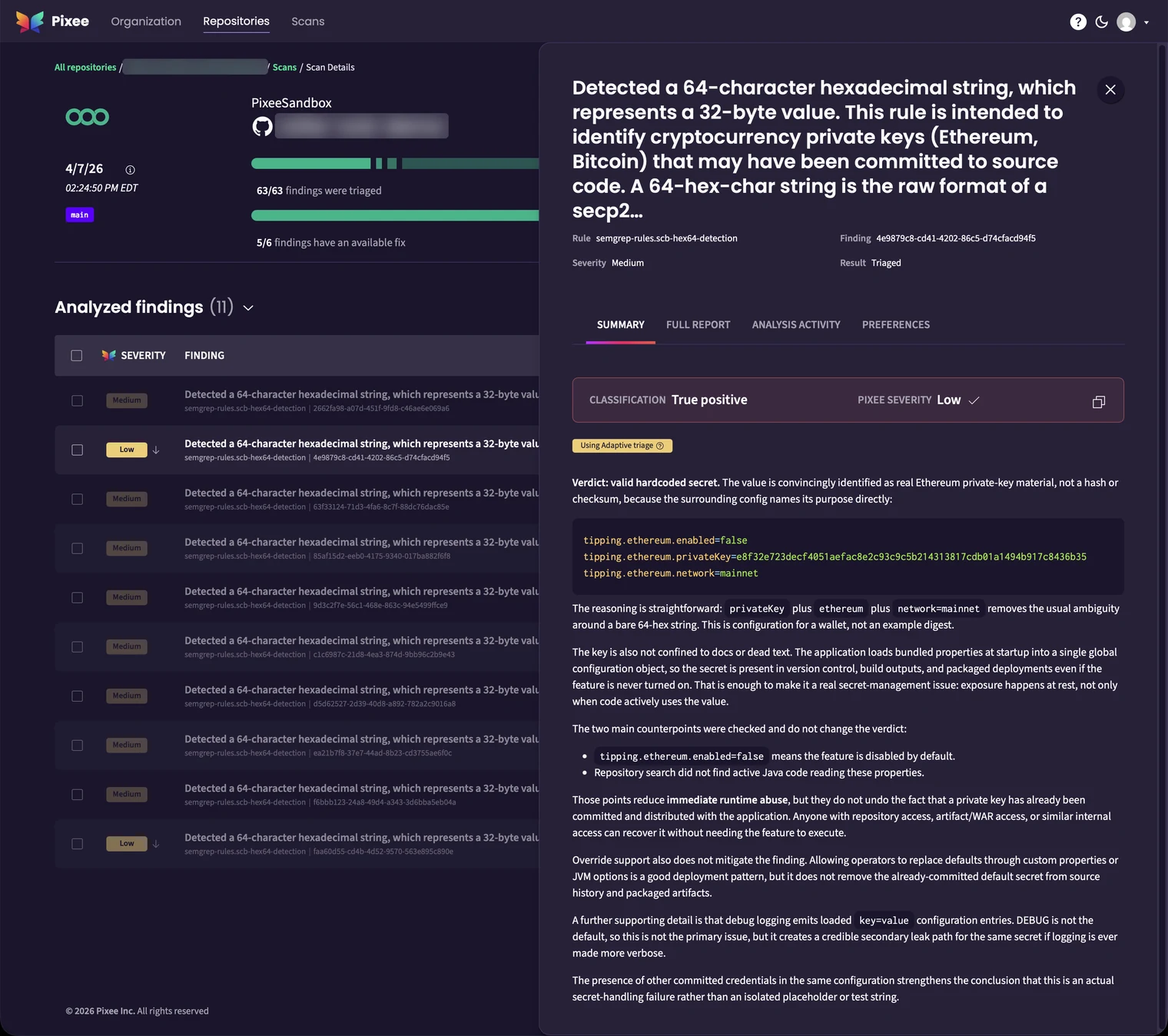
Task: Check the 4e9879c8 finding checkbox
Action: pyautogui.click(x=77, y=450)
